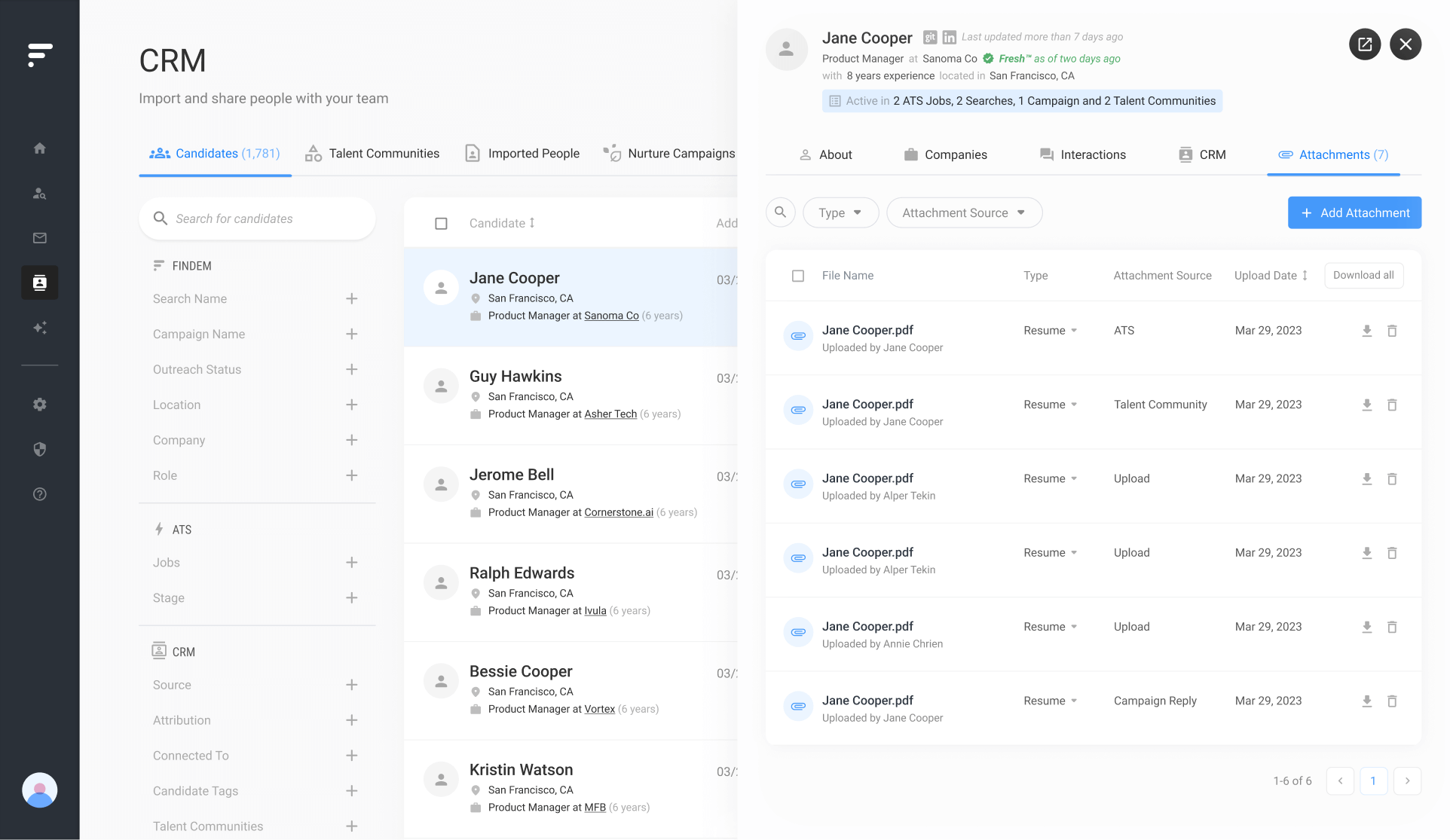This screenshot has width=1450, height=840.
Task: Open the inbox mail icon in the sidebar
Action: point(39,238)
